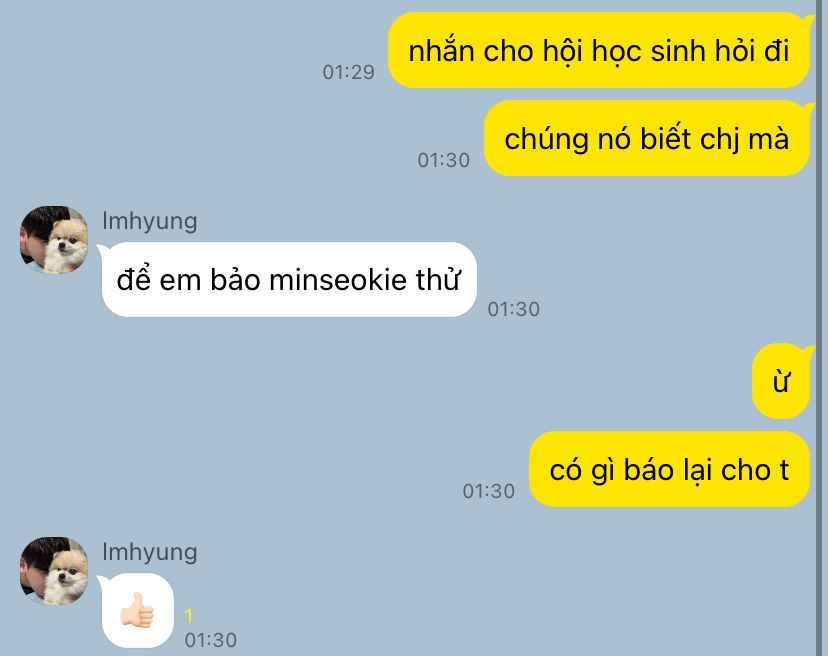828x656 pixels.
Task: Click the dog in lower avatar
Action: tap(66, 577)
